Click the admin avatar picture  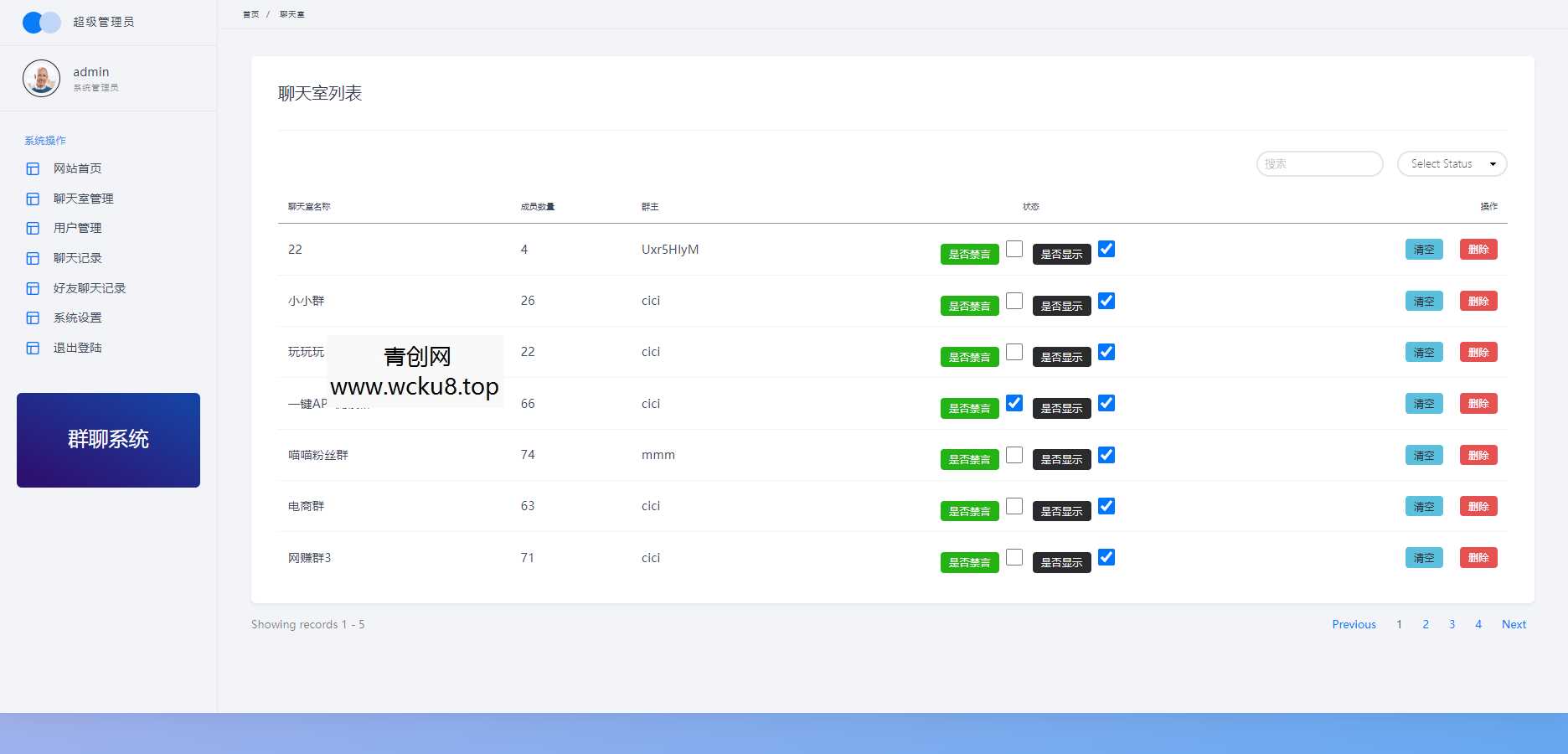point(41,79)
